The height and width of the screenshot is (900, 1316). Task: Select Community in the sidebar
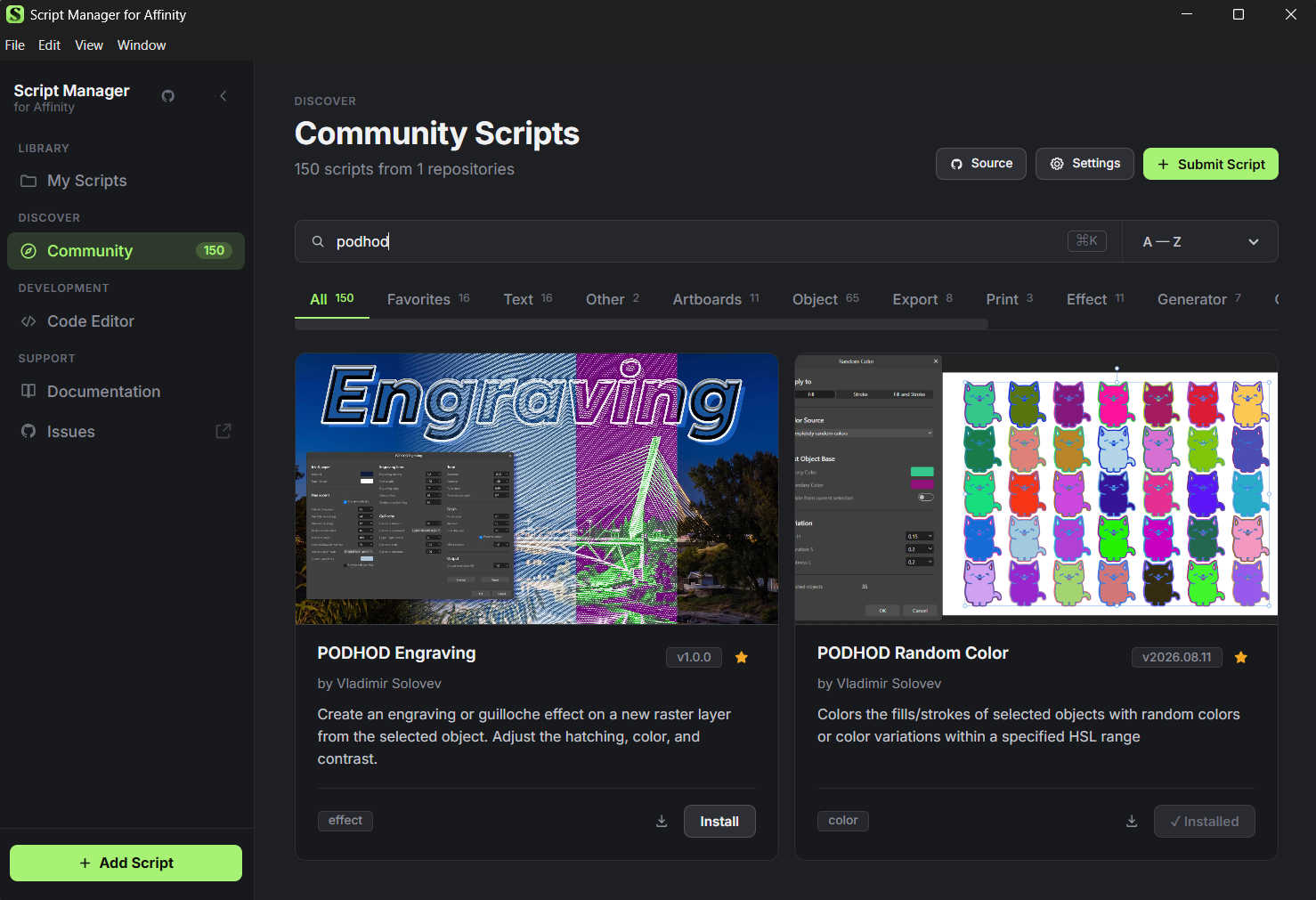(126, 251)
